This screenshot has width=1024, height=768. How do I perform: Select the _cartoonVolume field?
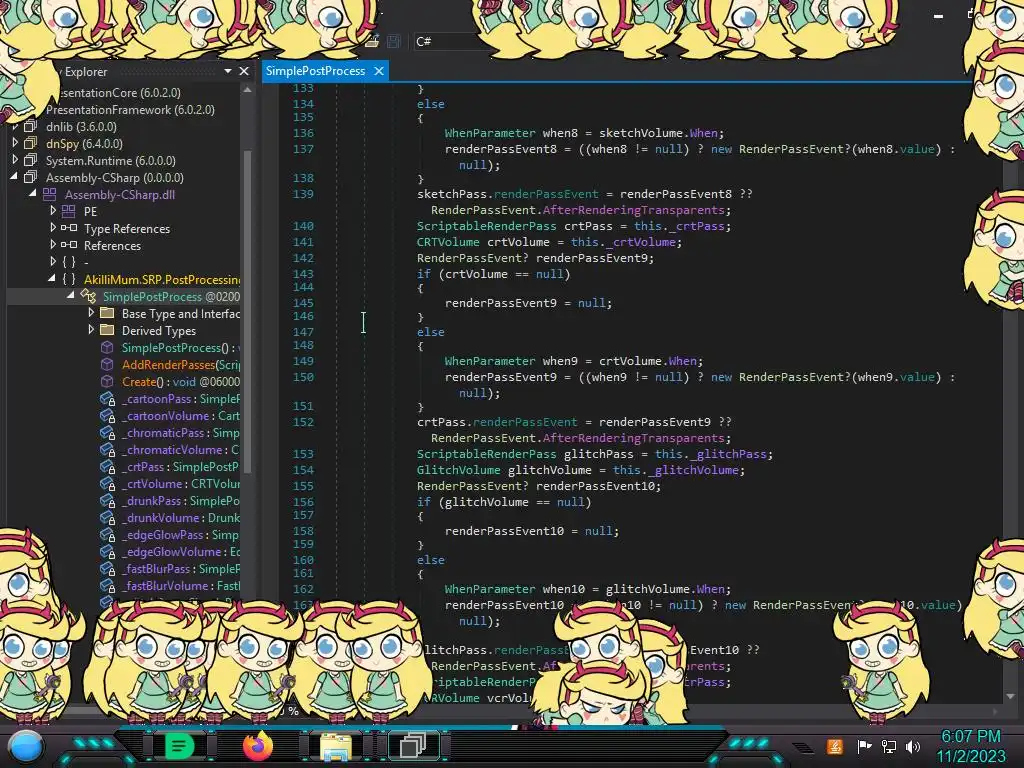tap(180, 415)
